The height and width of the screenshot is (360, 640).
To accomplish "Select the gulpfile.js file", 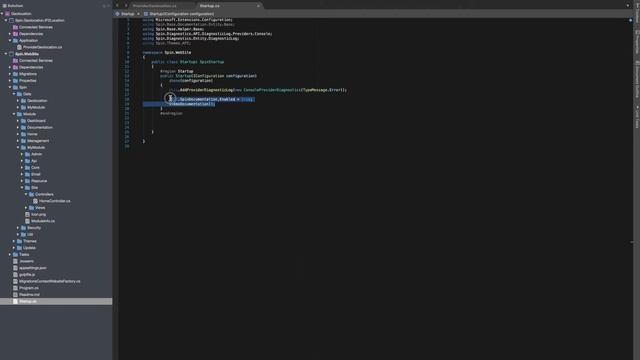I will tap(56, 275).
